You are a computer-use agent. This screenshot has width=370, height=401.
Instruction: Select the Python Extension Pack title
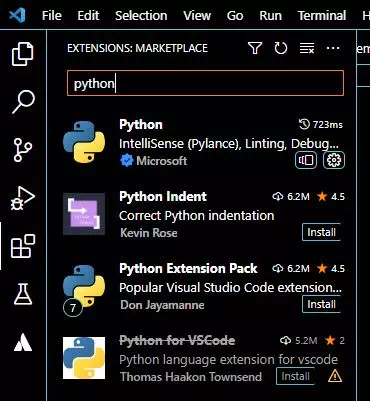[x=188, y=268]
